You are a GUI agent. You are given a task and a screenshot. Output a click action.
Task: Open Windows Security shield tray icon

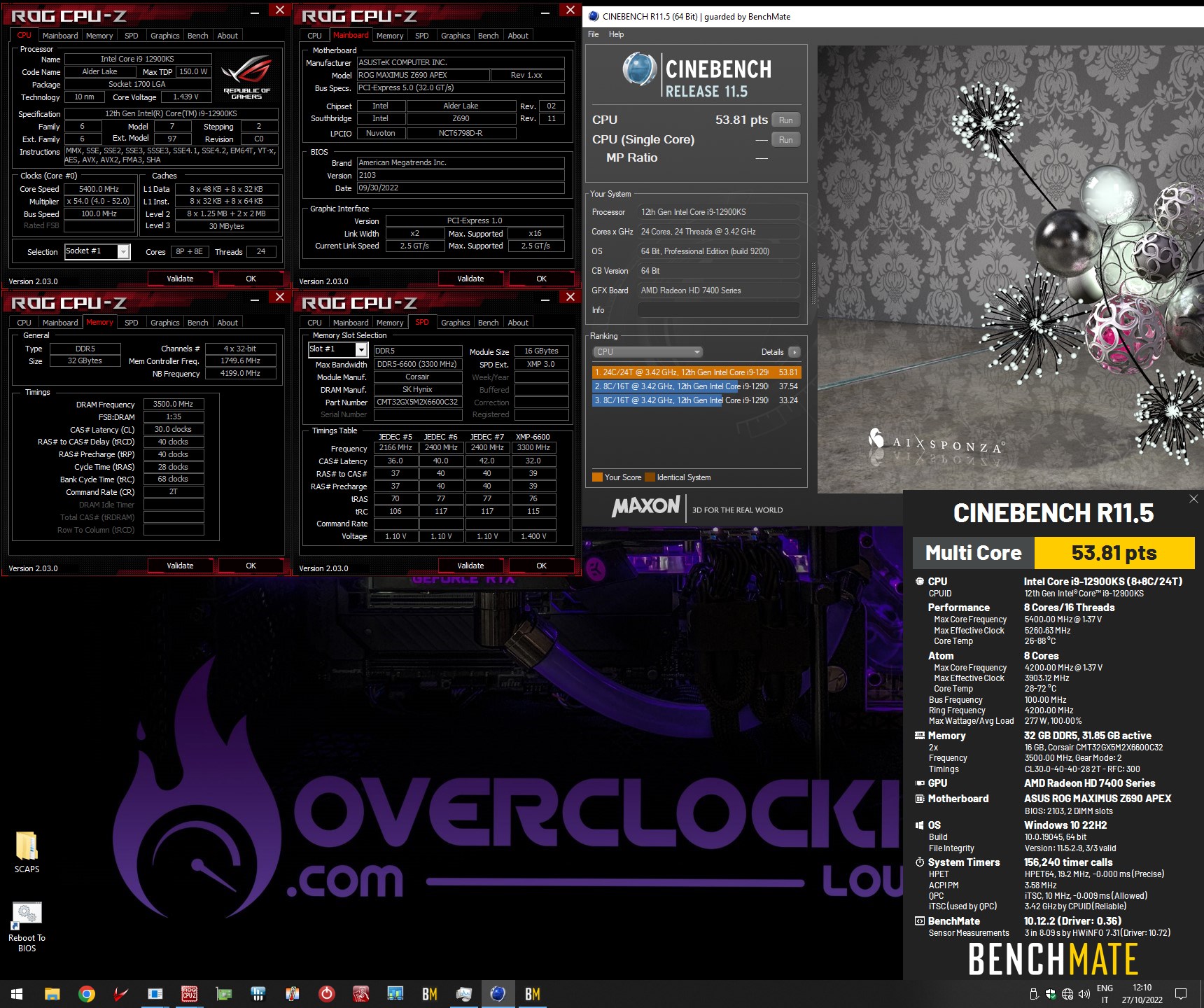pos(1051,994)
